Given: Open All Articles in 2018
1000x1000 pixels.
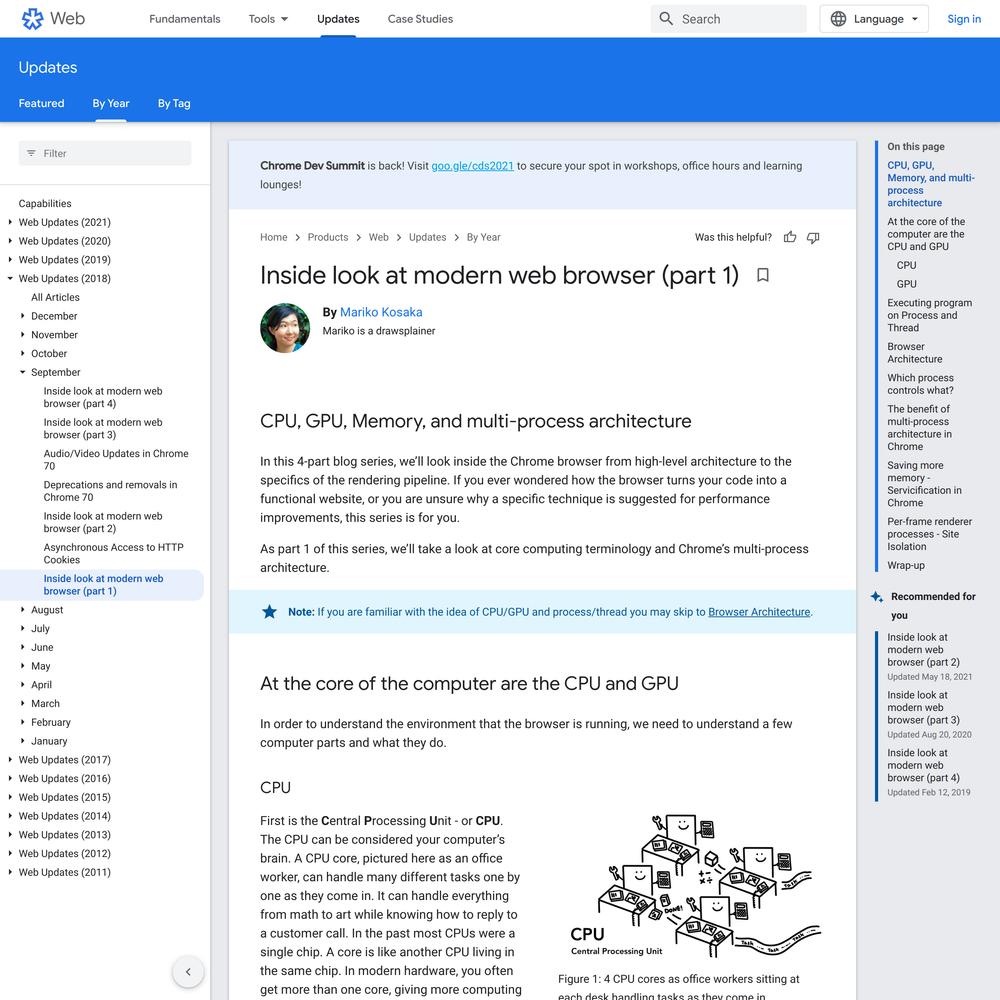Looking at the screenshot, I should click(x=55, y=297).
